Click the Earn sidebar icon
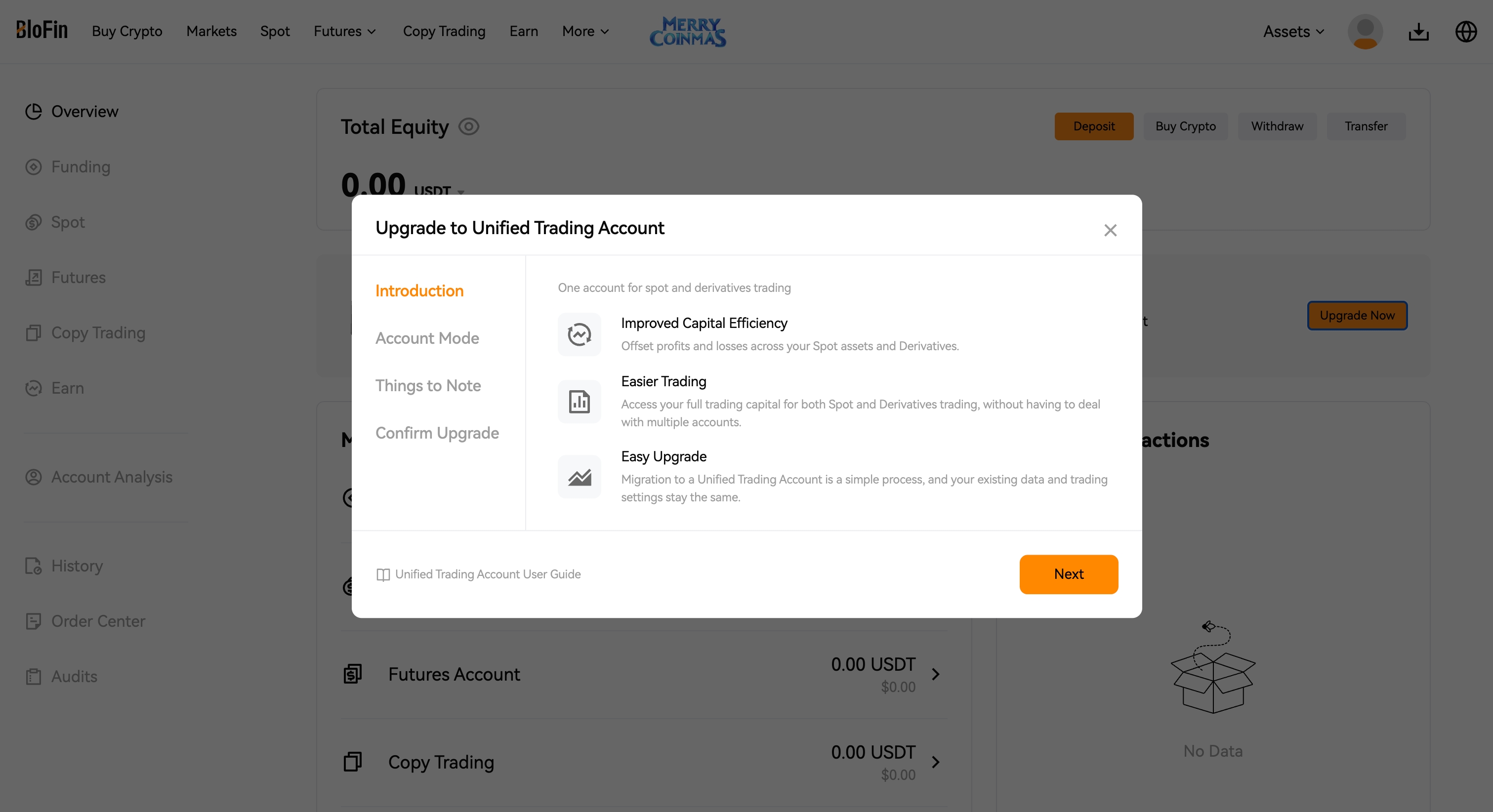The height and width of the screenshot is (812, 1493). [x=34, y=388]
